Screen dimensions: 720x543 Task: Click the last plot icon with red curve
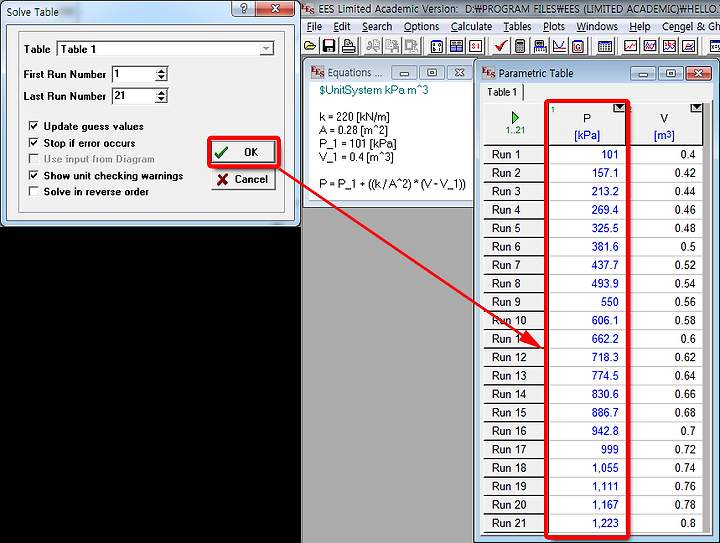pos(689,46)
